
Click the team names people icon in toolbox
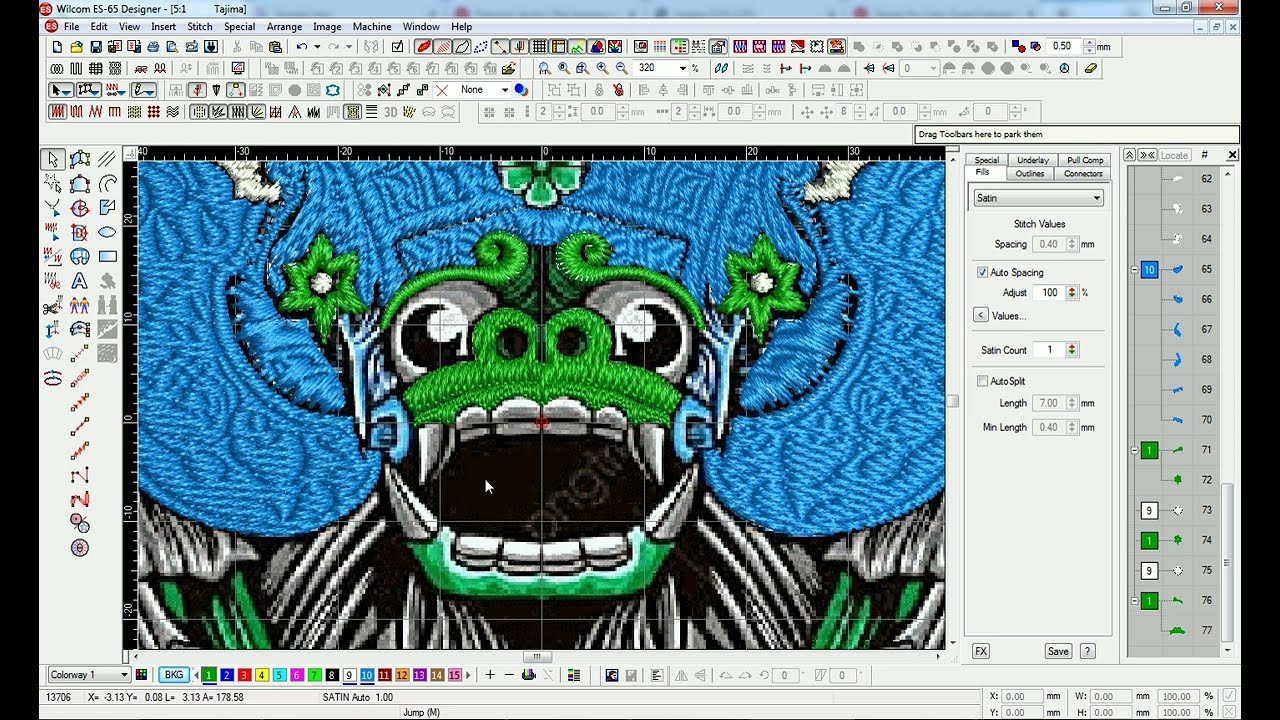tap(80, 305)
